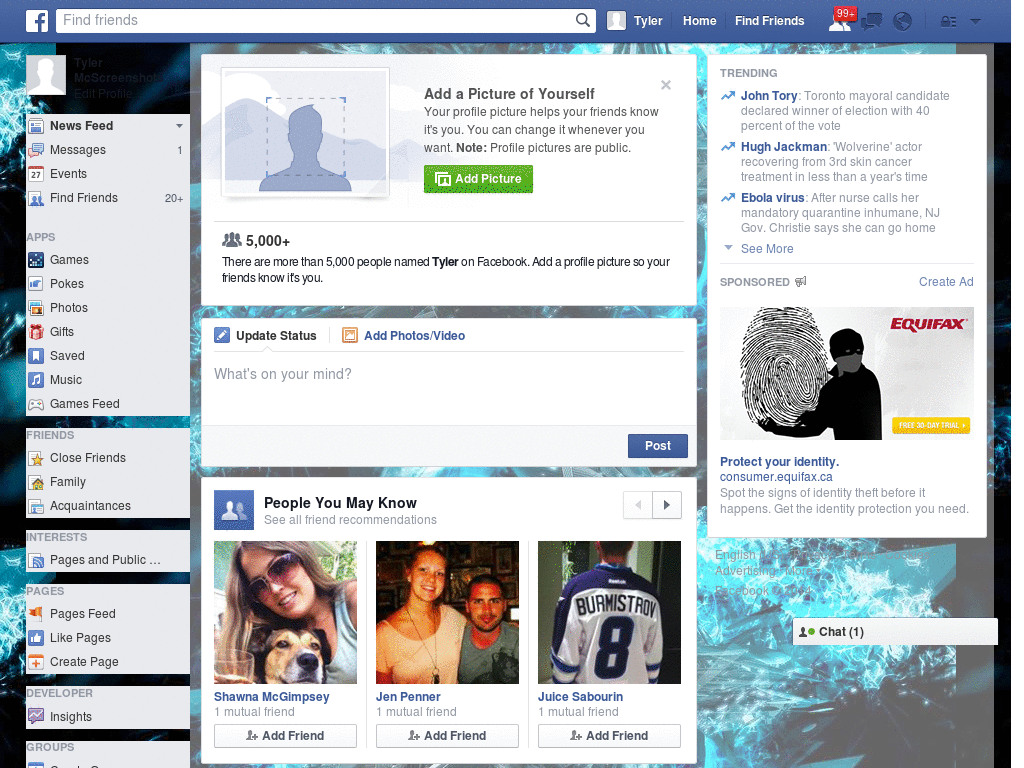
Task: Click the Acquaintances icon
Action: [36, 506]
